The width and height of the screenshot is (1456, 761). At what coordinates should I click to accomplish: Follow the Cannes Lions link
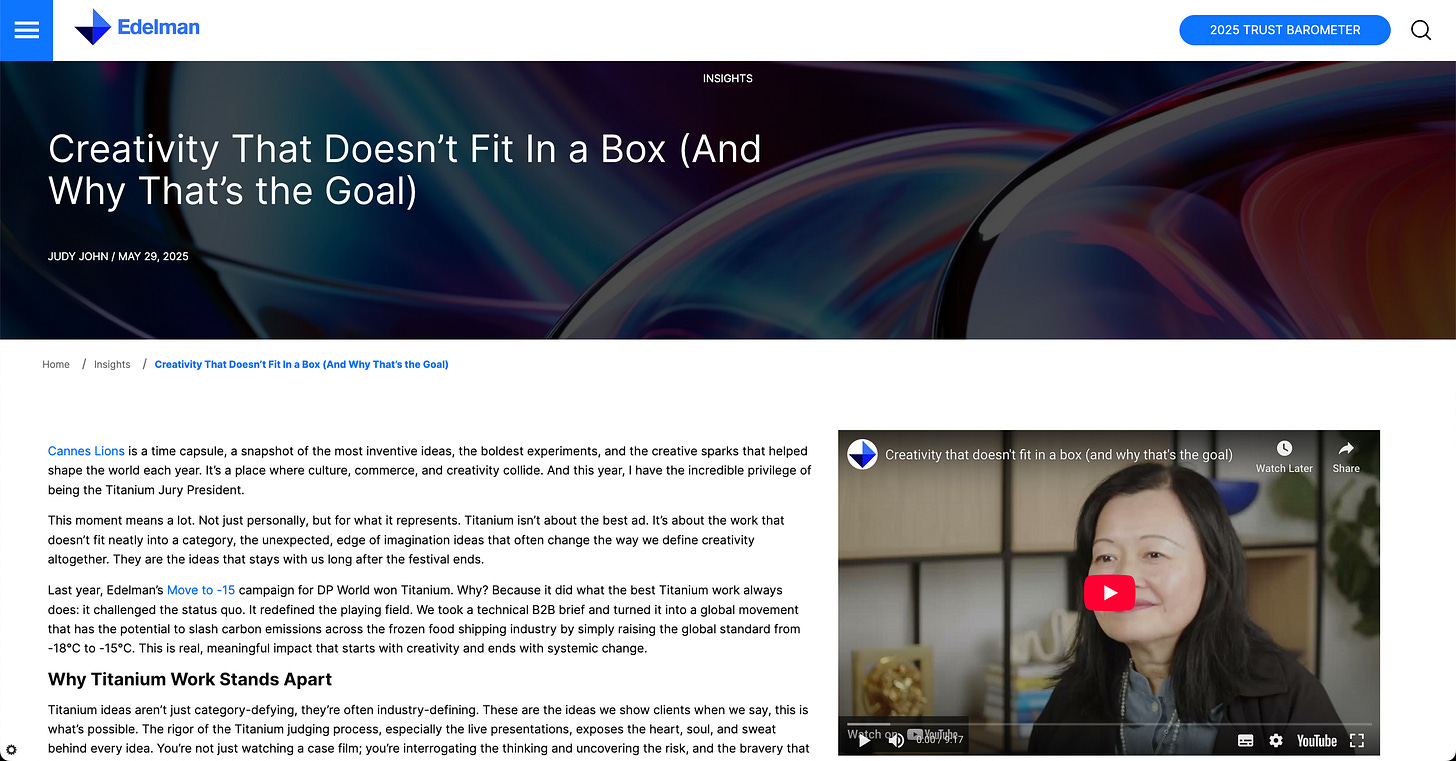[x=86, y=451]
